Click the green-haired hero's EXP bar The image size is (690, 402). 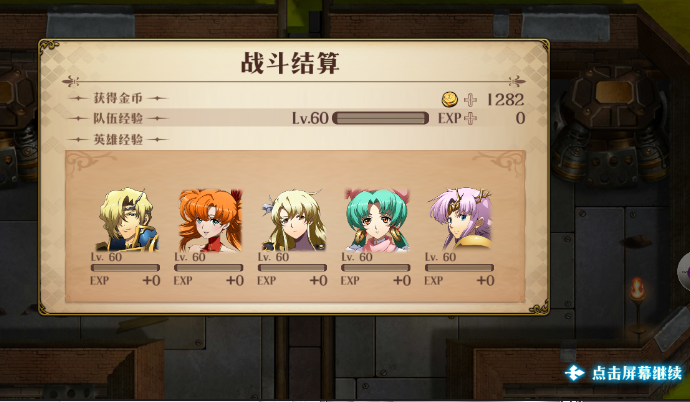[375, 267]
